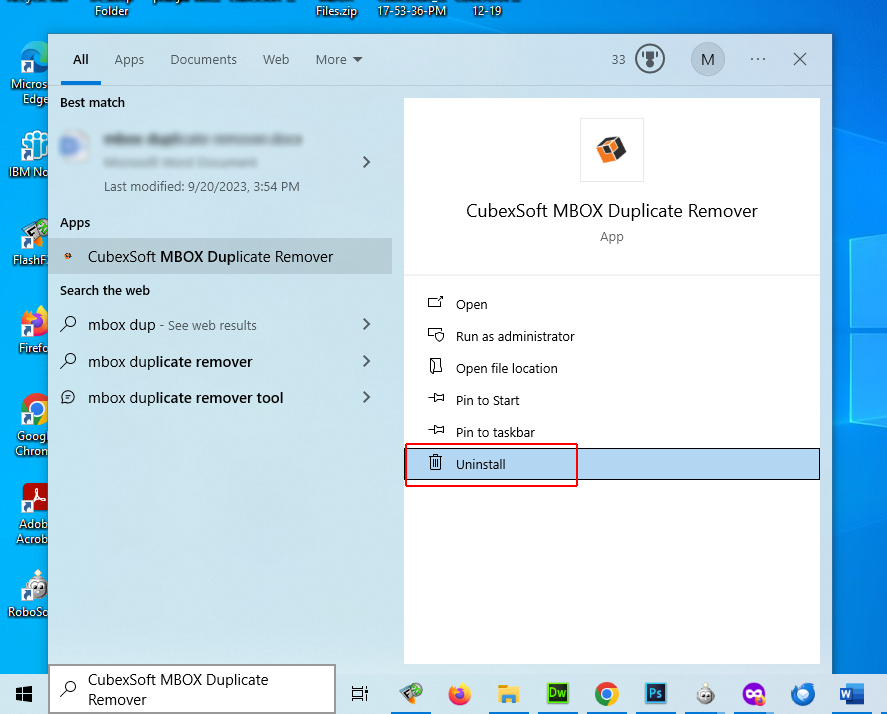Viewport: 887px width, 714px height.
Task: Click the Windows Start button
Action: [24, 694]
